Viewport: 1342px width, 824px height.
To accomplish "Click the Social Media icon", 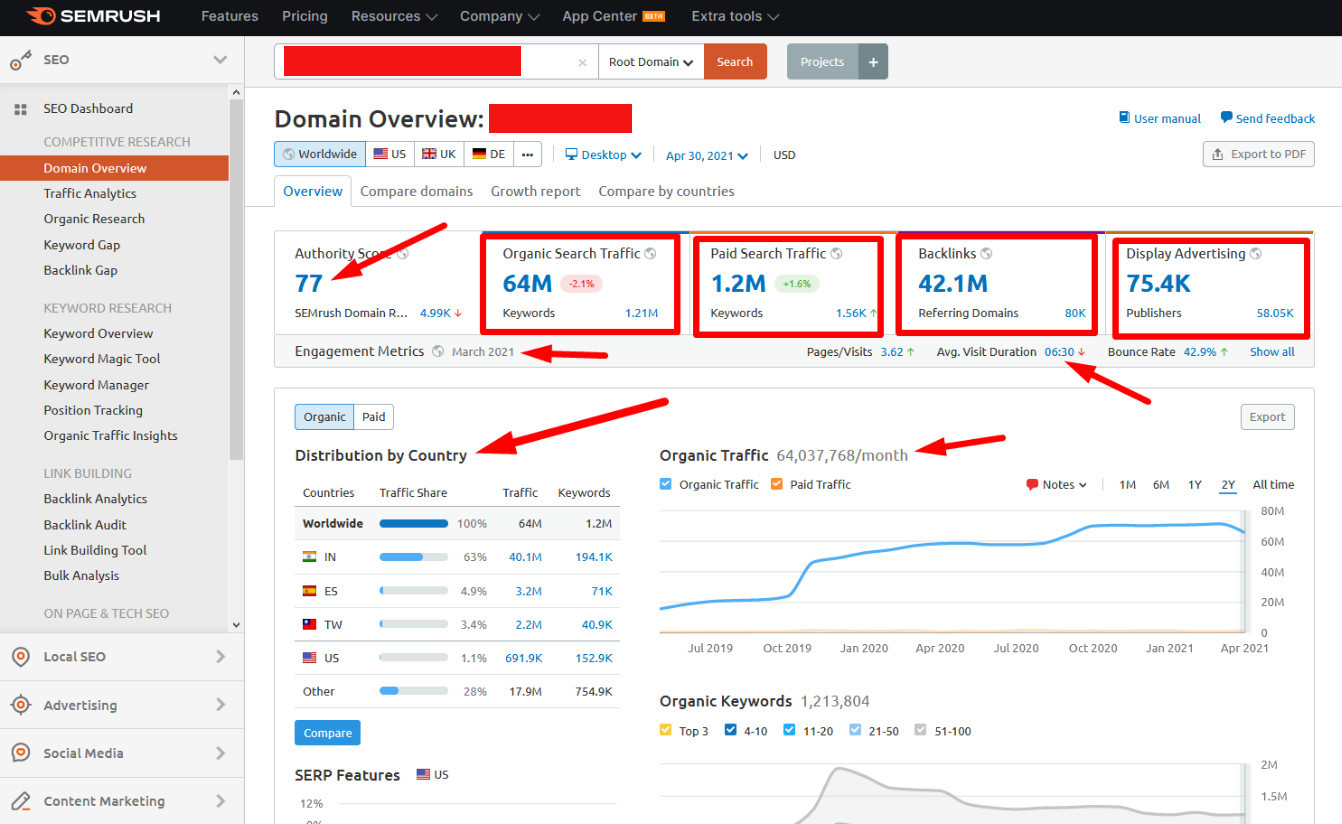I will click(x=20, y=753).
